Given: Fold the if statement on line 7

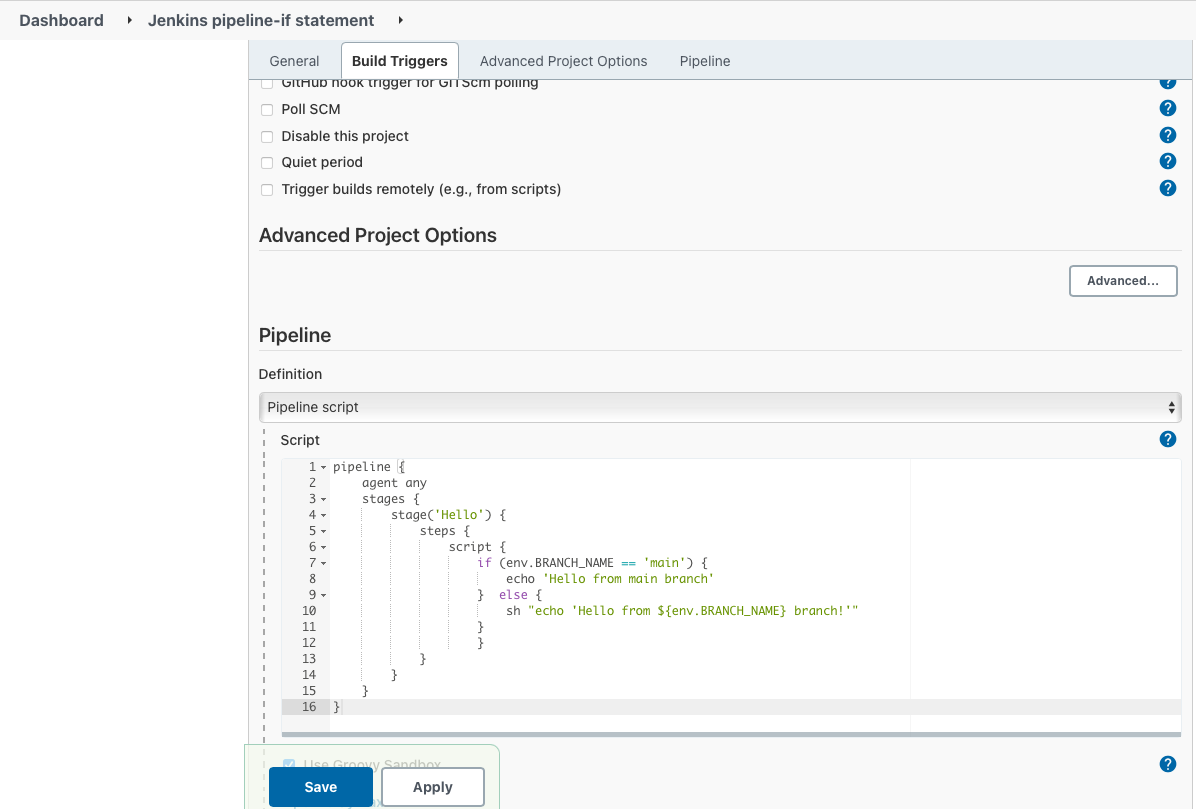Looking at the screenshot, I should tap(324, 564).
